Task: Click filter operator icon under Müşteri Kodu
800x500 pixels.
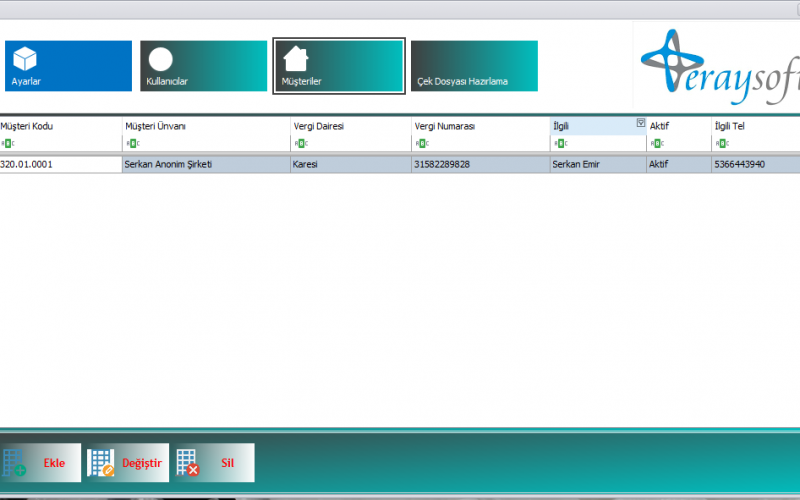Action: pyautogui.click(x=7, y=144)
